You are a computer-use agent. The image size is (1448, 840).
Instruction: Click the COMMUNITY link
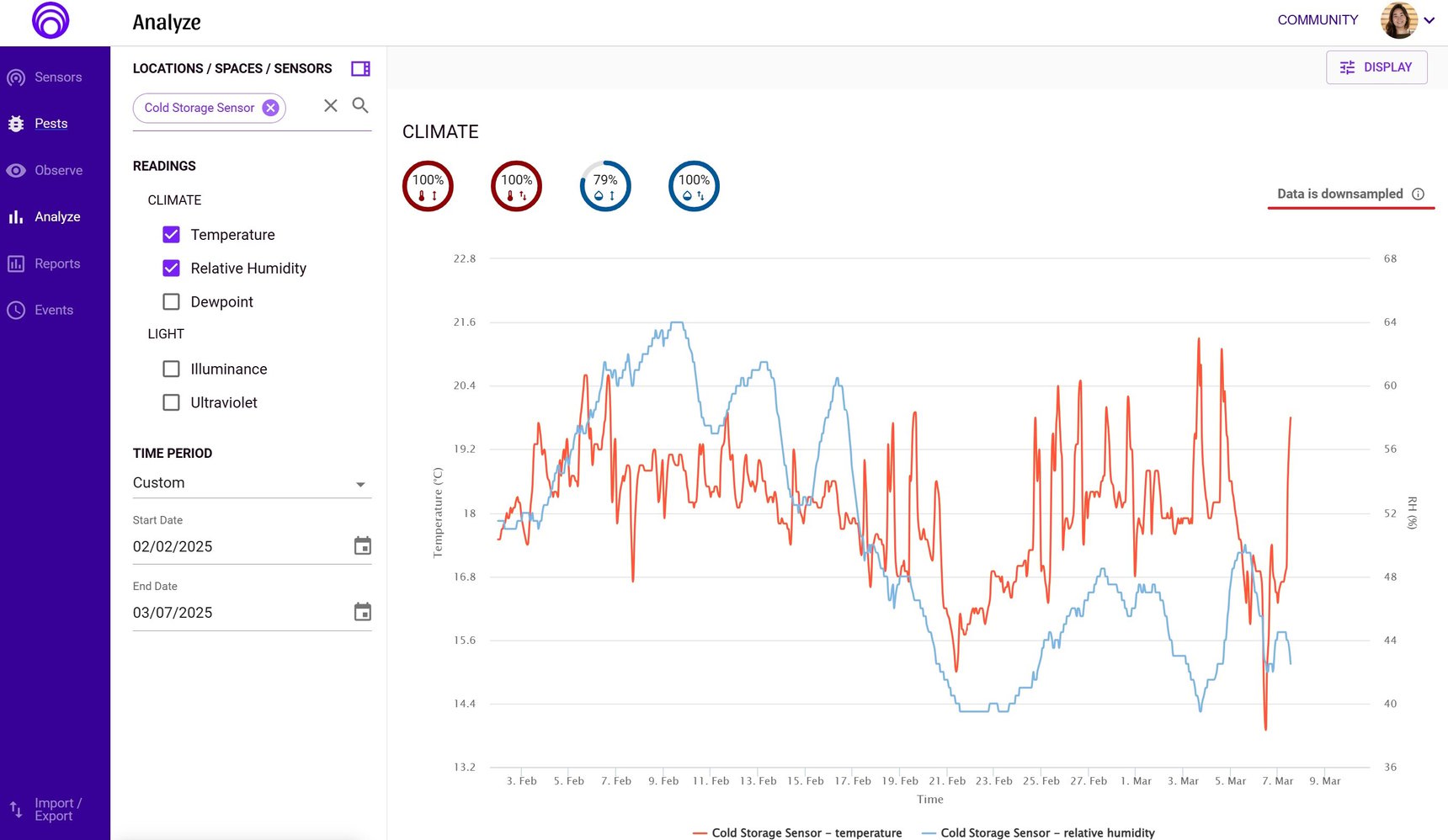pyautogui.click(x=1318, y=20)
